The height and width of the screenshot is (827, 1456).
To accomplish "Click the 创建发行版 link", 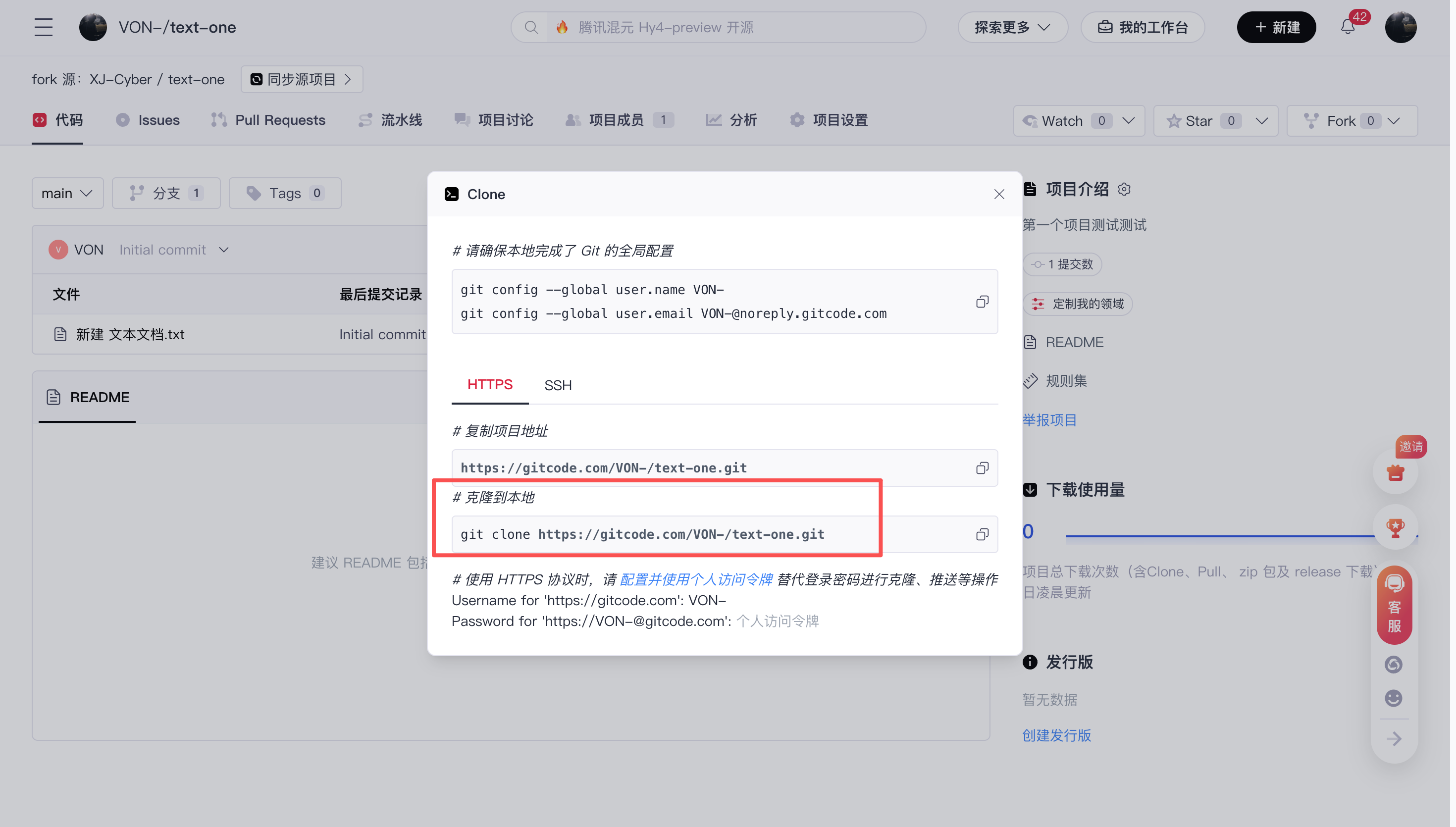I will [1056, 735].
